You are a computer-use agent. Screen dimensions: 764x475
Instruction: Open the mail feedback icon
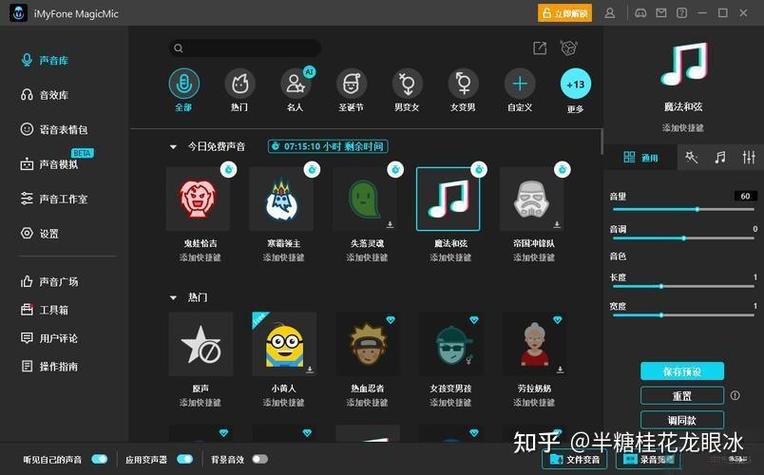pos(661,13)
